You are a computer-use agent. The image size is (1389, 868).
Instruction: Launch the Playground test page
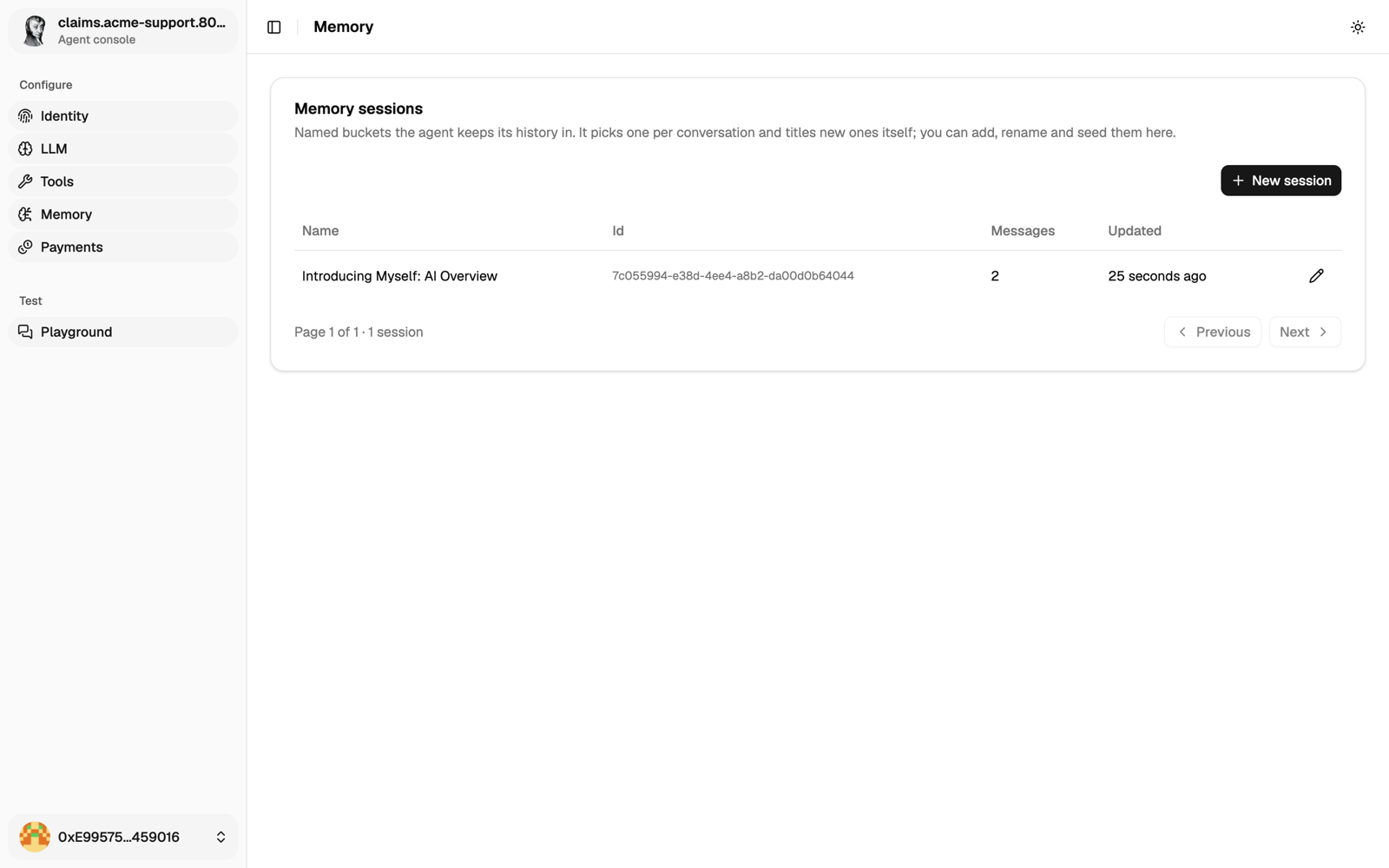(x=123, y=332)
